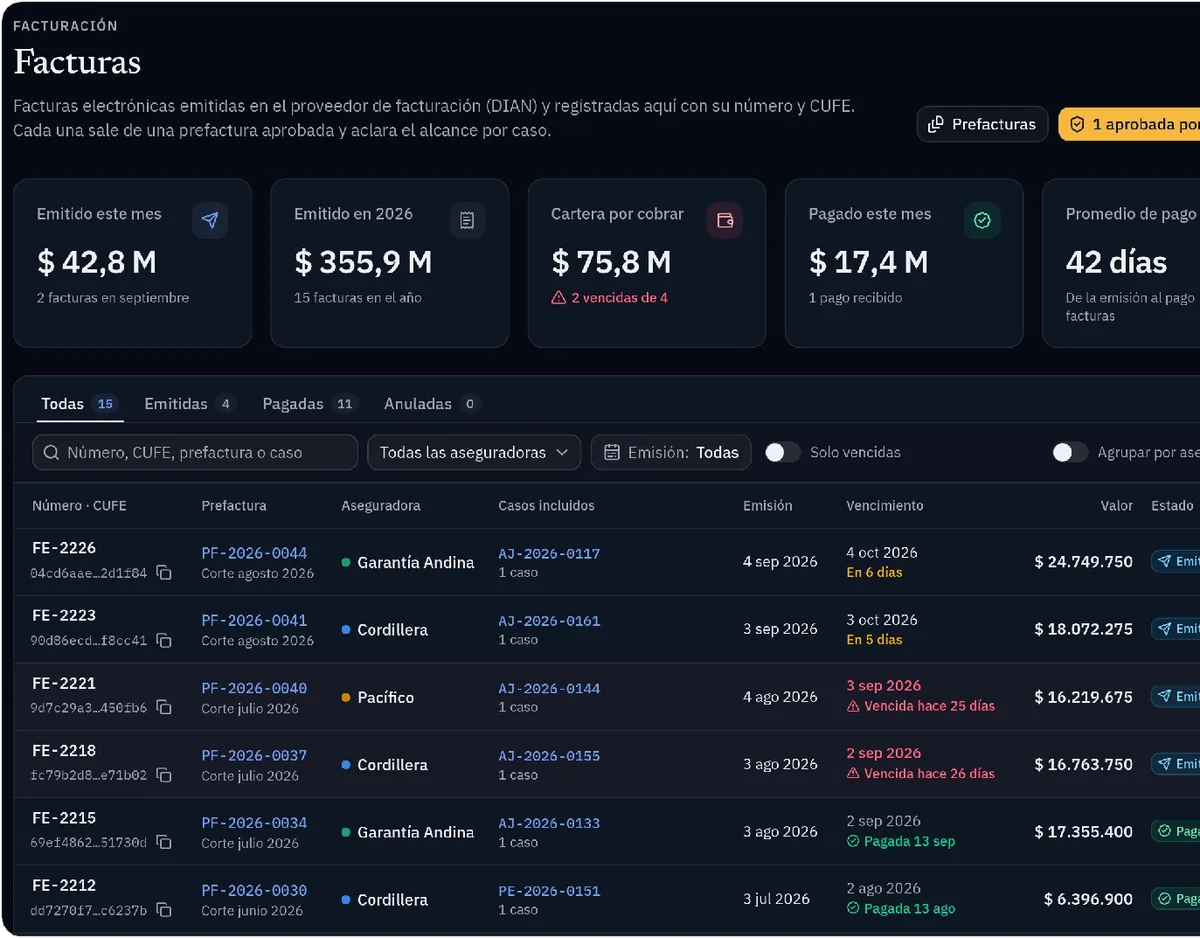
Task: Copy CUFE of invoice FE-2212
Action: (x=164, y=911)
